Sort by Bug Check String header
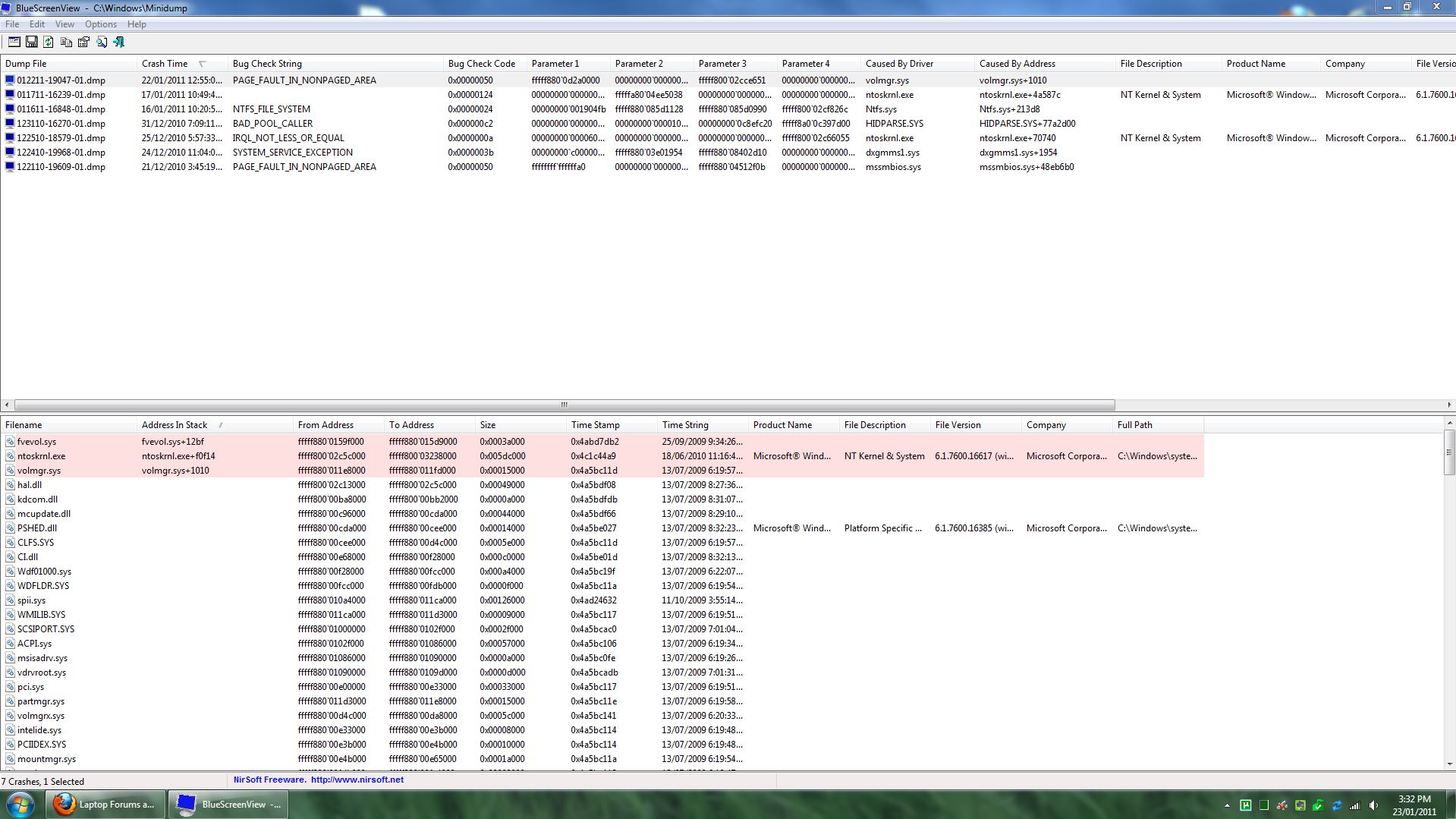The height and width of the screenshot is (819, 1456). (x=335, y=64)
